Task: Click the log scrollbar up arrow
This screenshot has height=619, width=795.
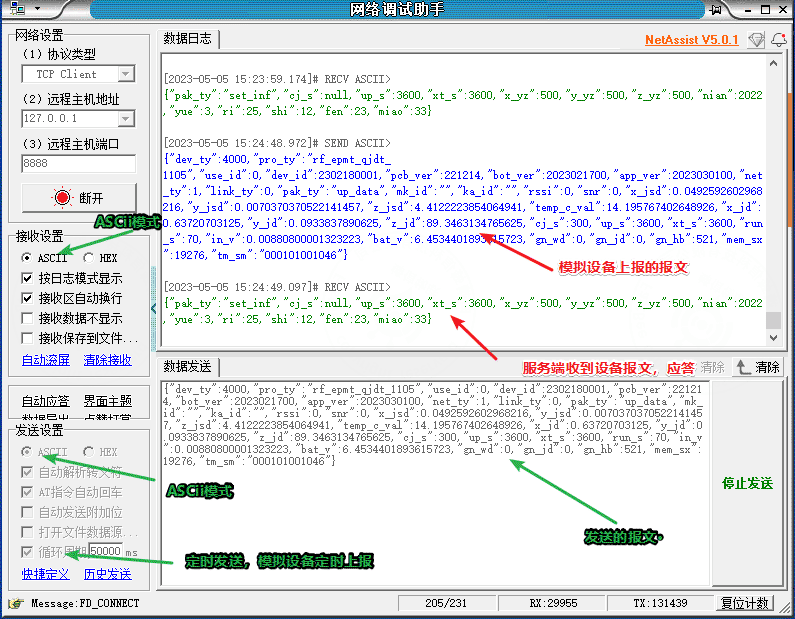Action: (x=773, y=63)
